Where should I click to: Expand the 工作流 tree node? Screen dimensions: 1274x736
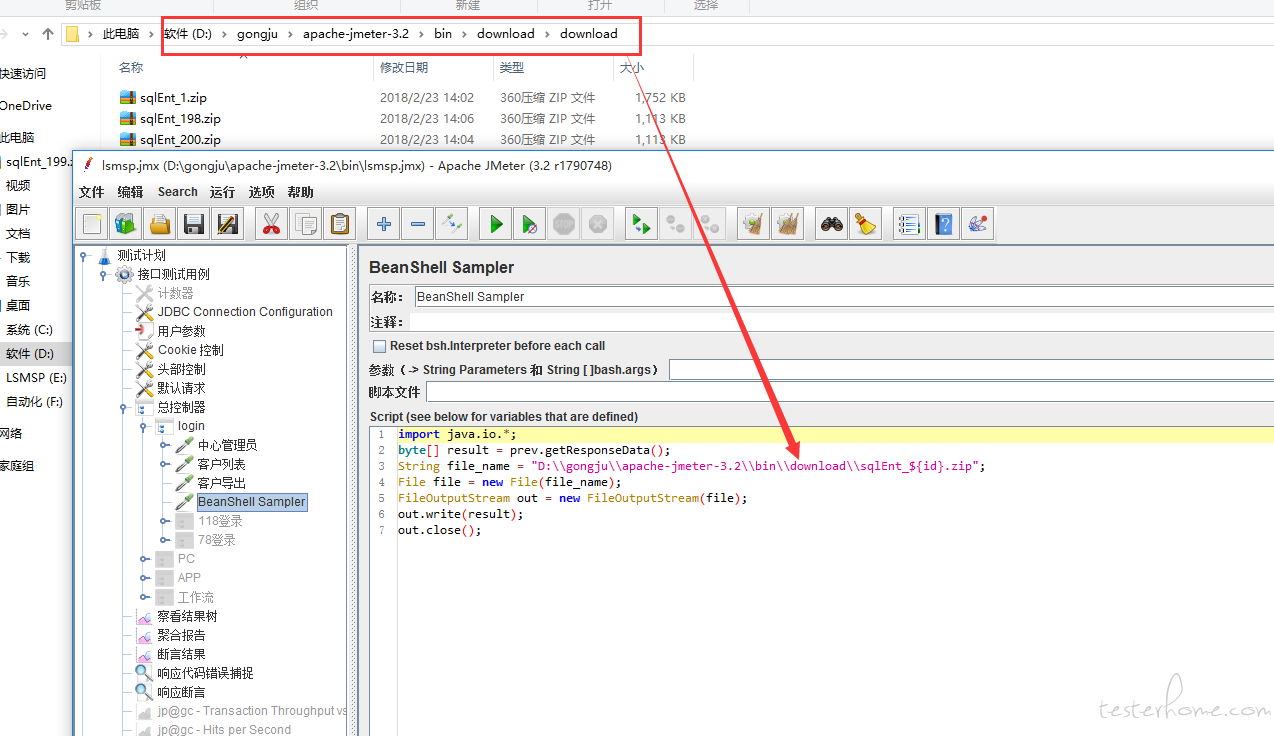(x=144, y=598)
